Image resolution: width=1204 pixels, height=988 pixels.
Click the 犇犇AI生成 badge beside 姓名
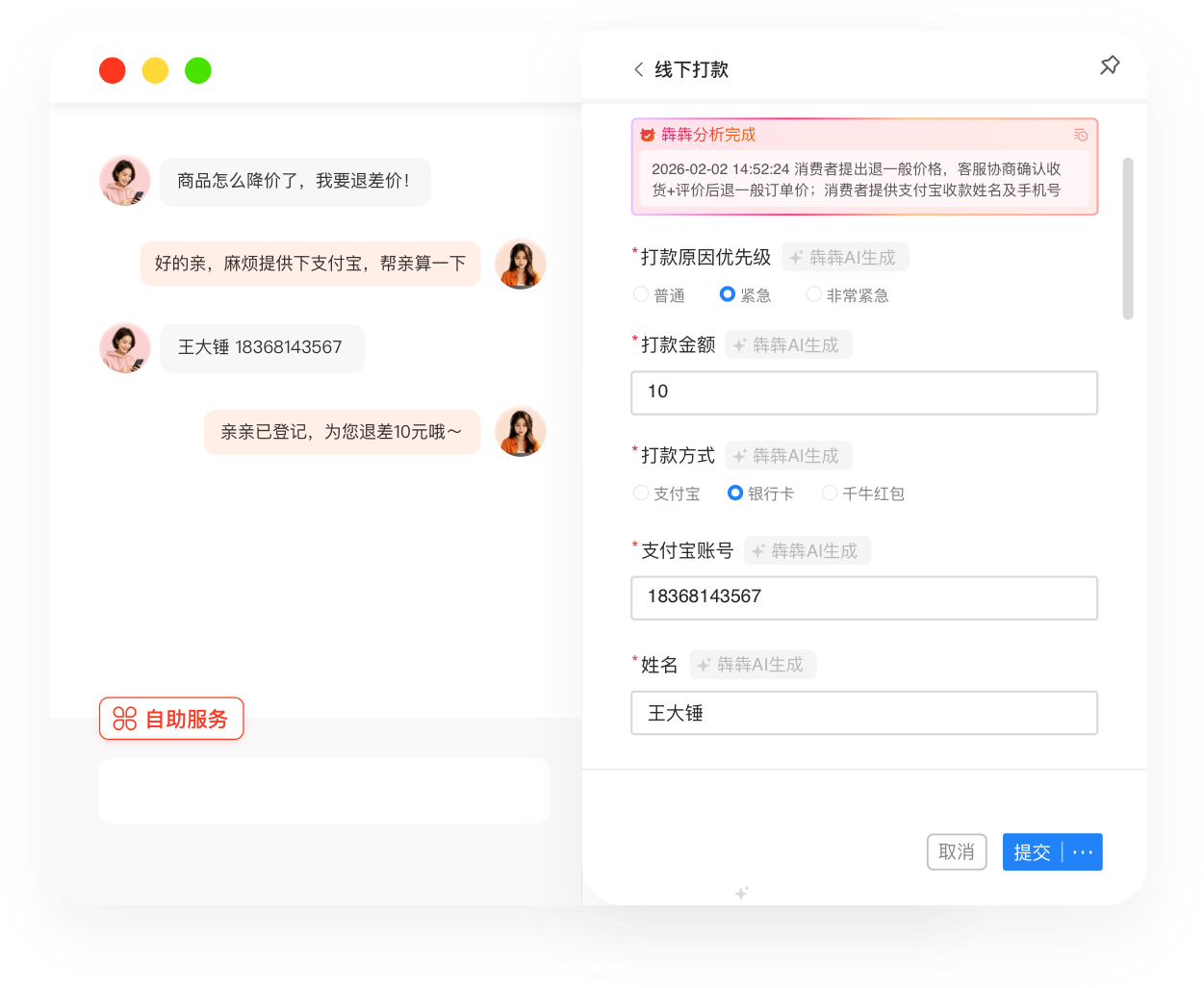(753, 664)
